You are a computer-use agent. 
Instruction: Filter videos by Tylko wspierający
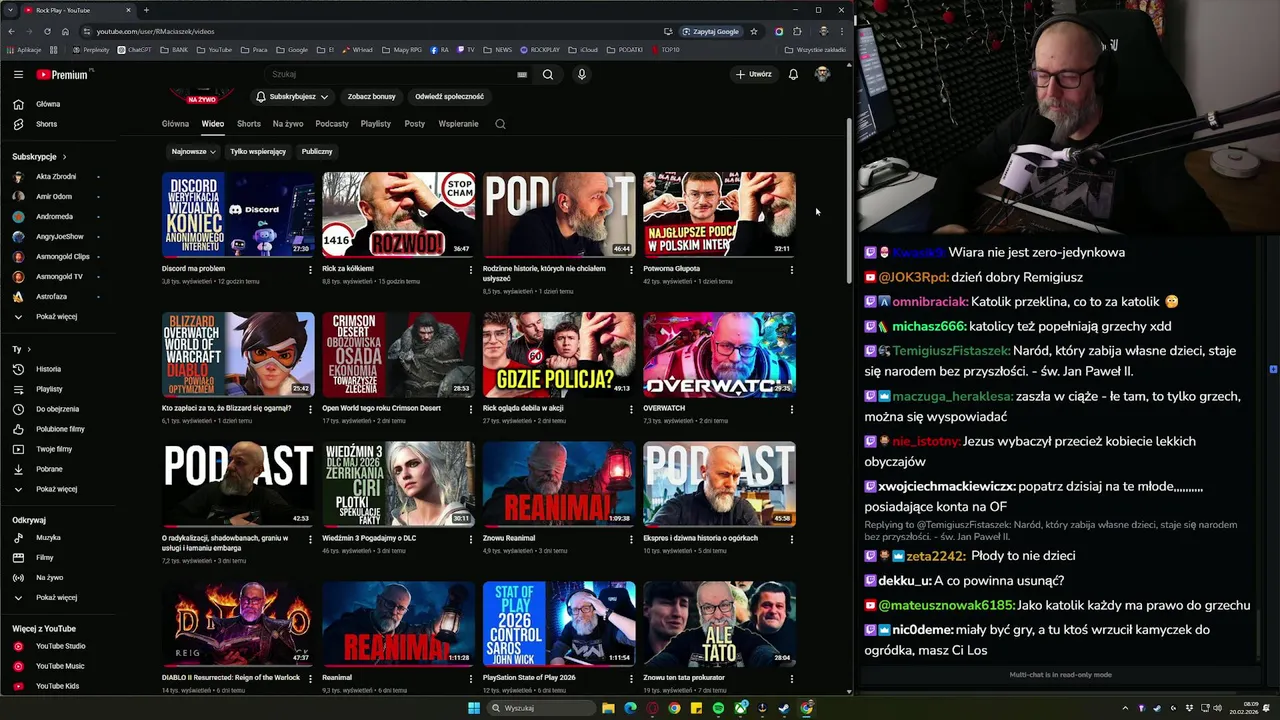click(x=258, y=152)
